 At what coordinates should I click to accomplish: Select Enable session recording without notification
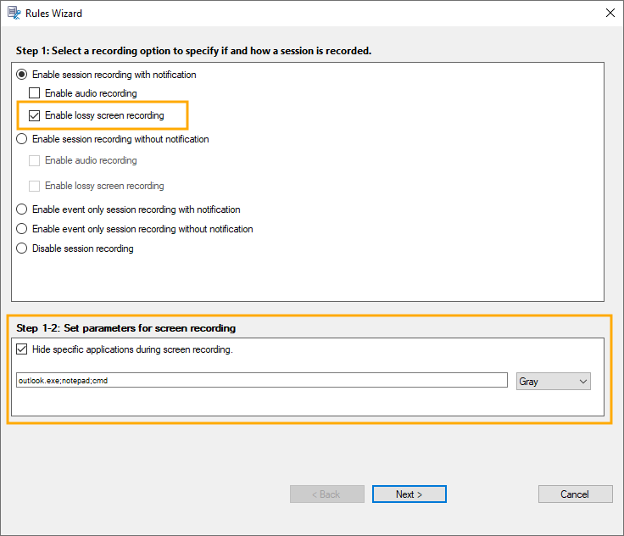tap(23, 140)
